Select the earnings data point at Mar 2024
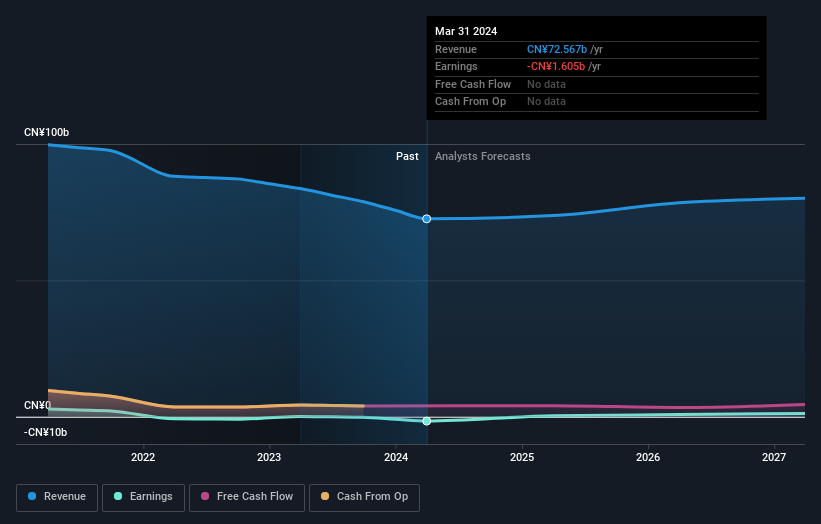 (427, 421)
